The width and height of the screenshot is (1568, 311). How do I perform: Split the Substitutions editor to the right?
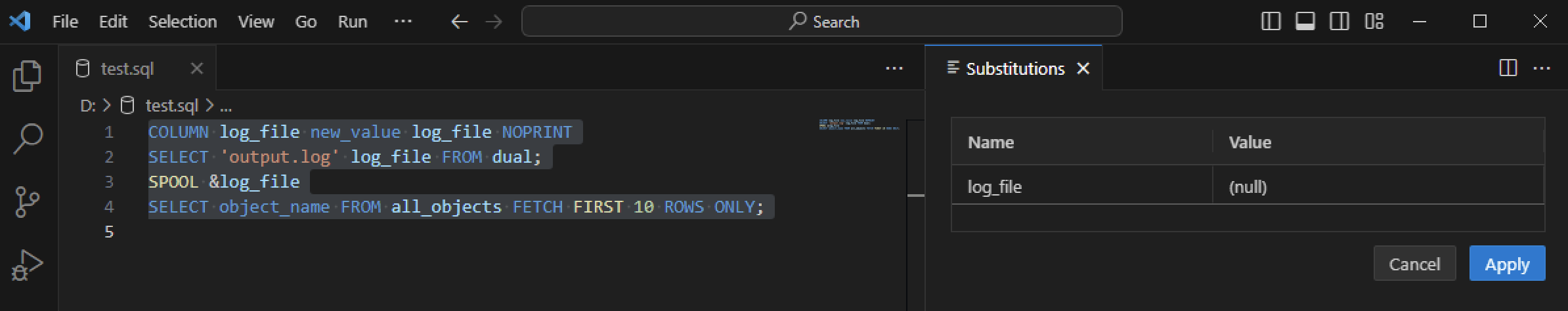point(1508,68)
